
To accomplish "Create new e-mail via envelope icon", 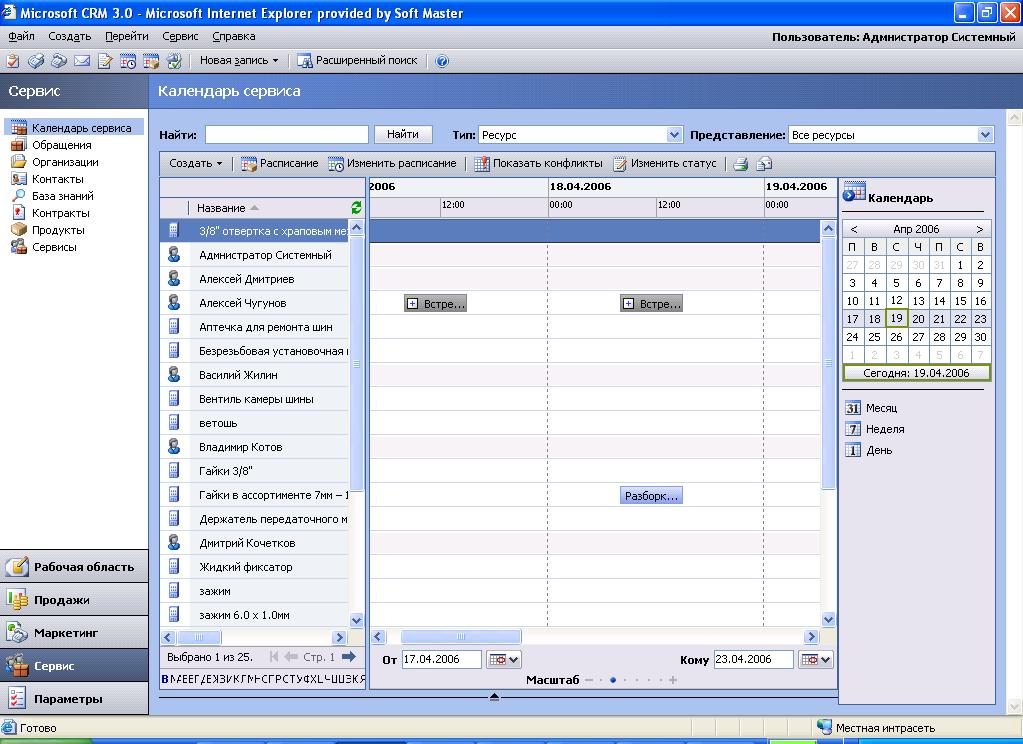I will pos(82,61).
